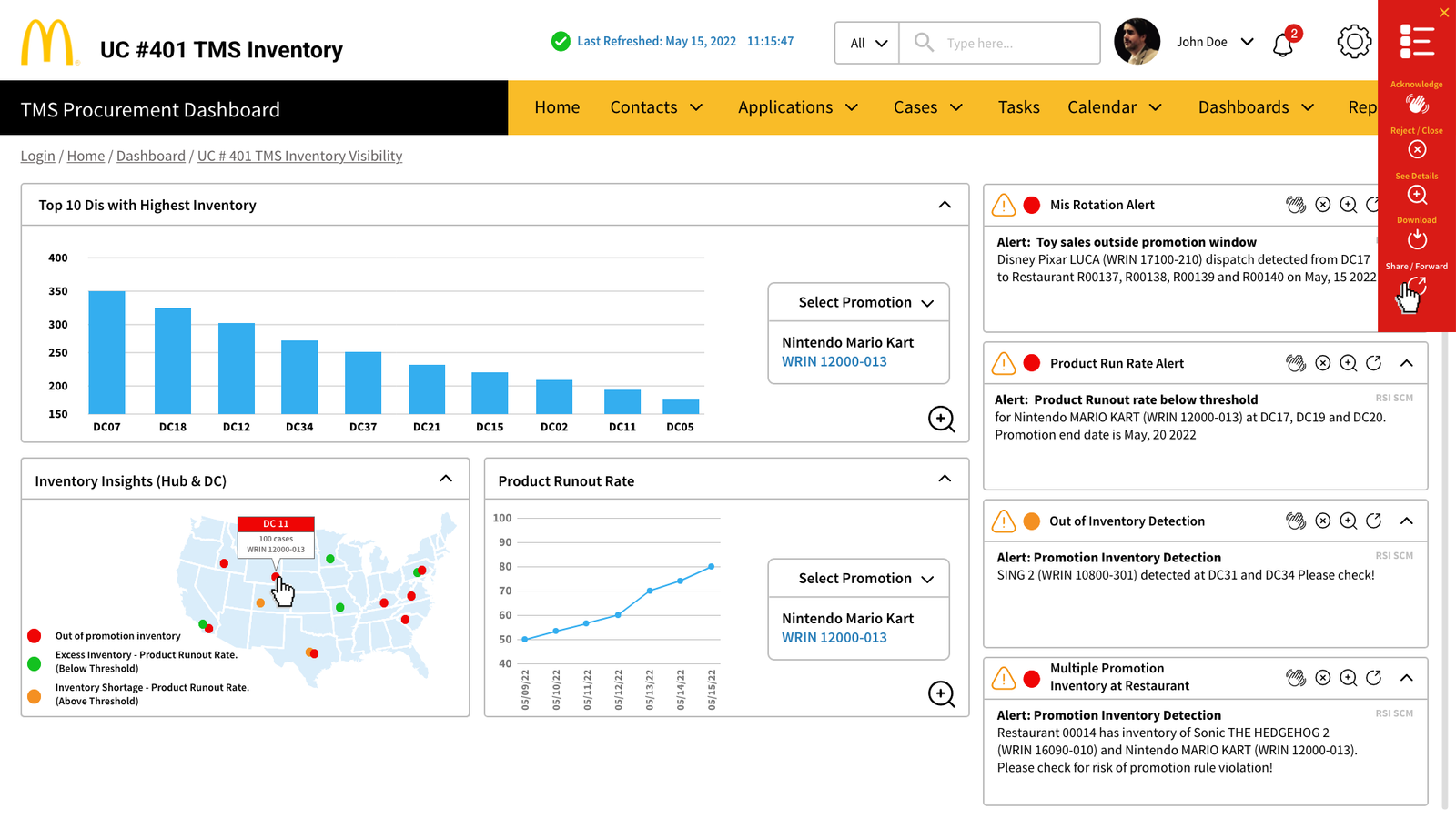The image size is (1456, 819).
Task: Click John Doe's profile picture
Action: pyautogui.click(x=1137, y=42)
